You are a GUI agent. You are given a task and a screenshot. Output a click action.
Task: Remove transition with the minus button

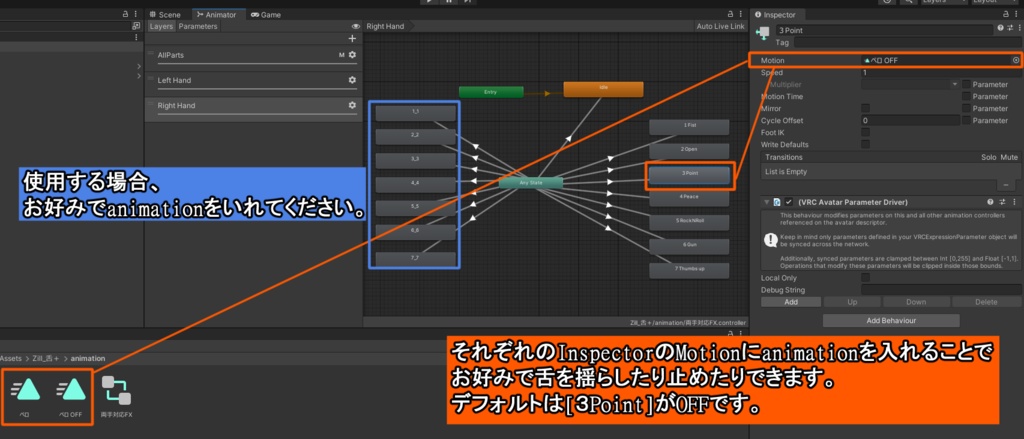pos(1005,185)
